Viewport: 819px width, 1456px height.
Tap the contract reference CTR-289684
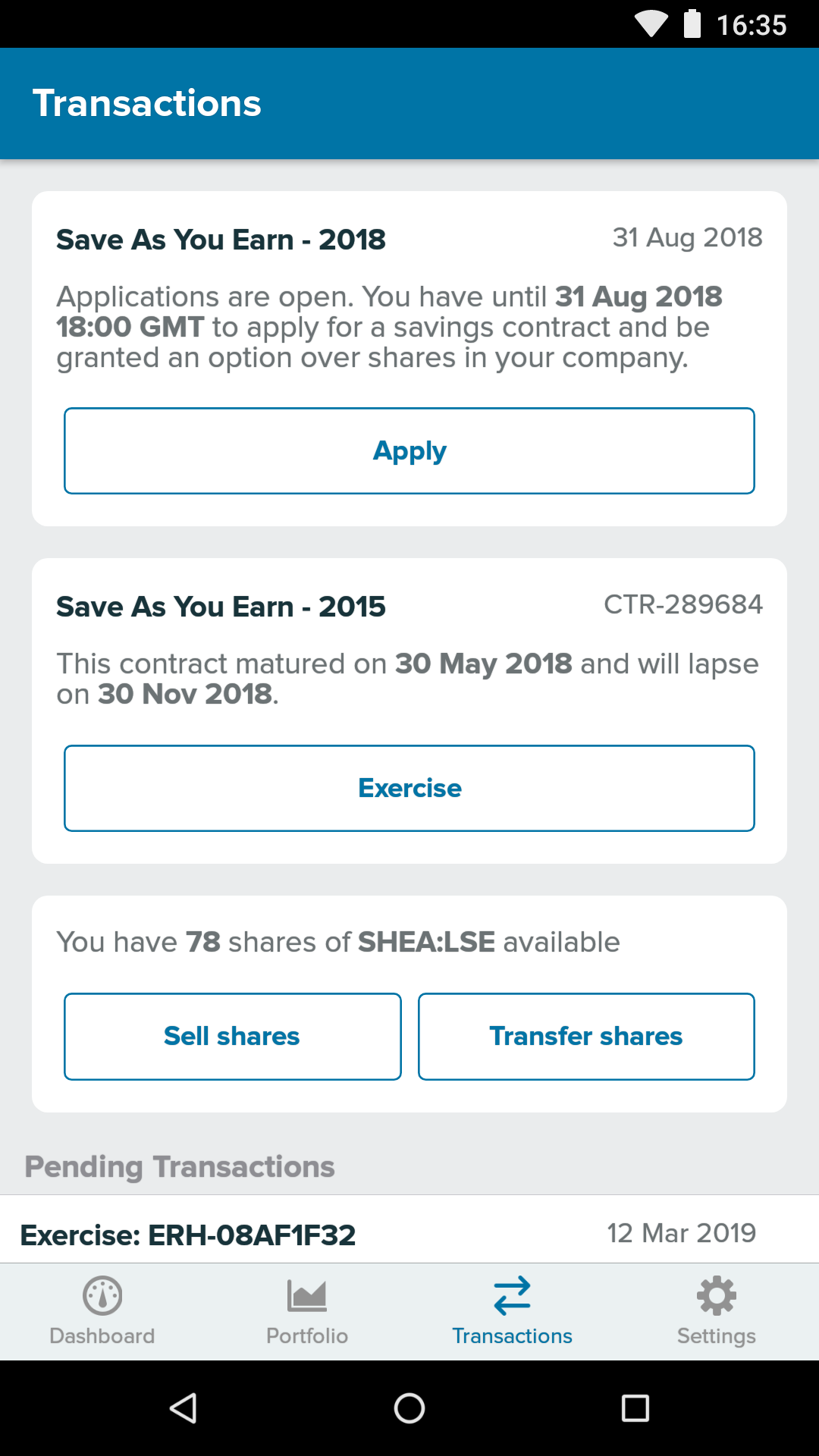682,604
